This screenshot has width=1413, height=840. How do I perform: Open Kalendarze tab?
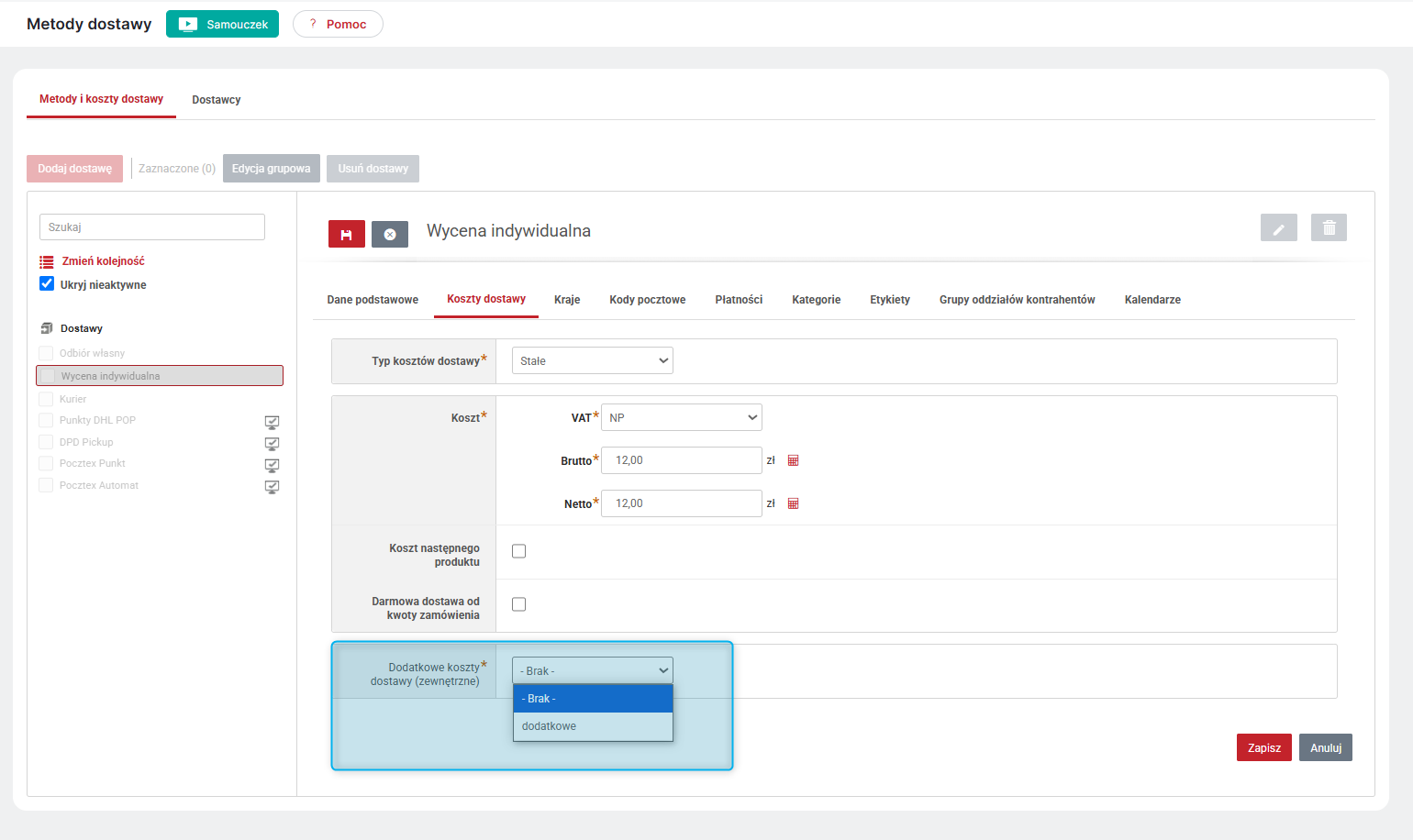(x=1152, y=300)
